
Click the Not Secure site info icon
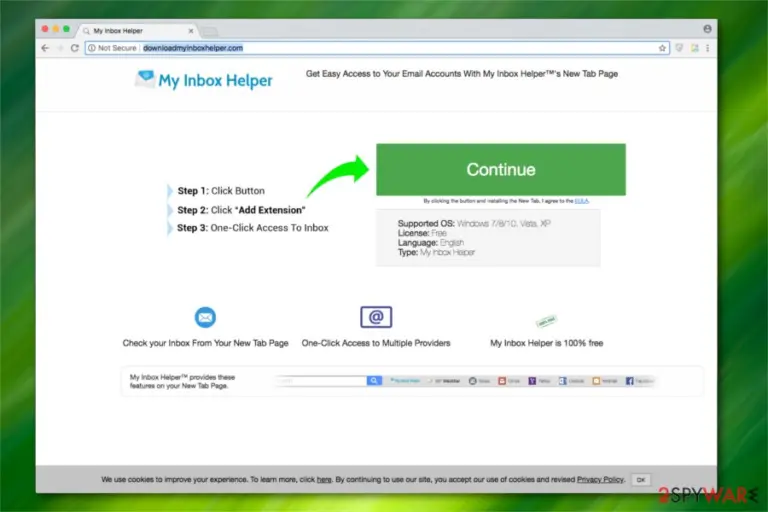click(x=92, y=48)
